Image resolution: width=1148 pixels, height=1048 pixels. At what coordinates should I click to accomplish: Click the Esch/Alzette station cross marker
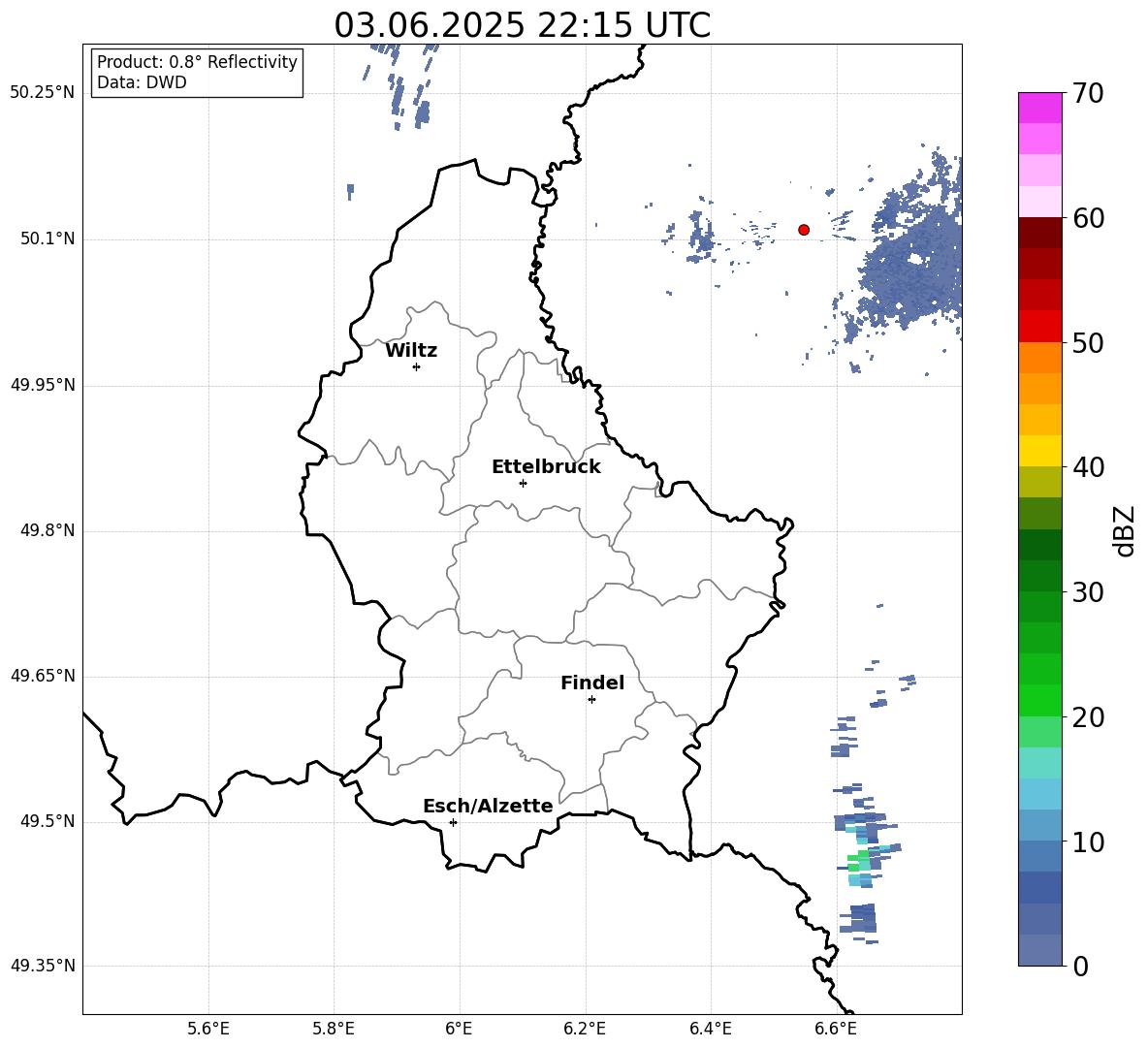tap(453, 822)
